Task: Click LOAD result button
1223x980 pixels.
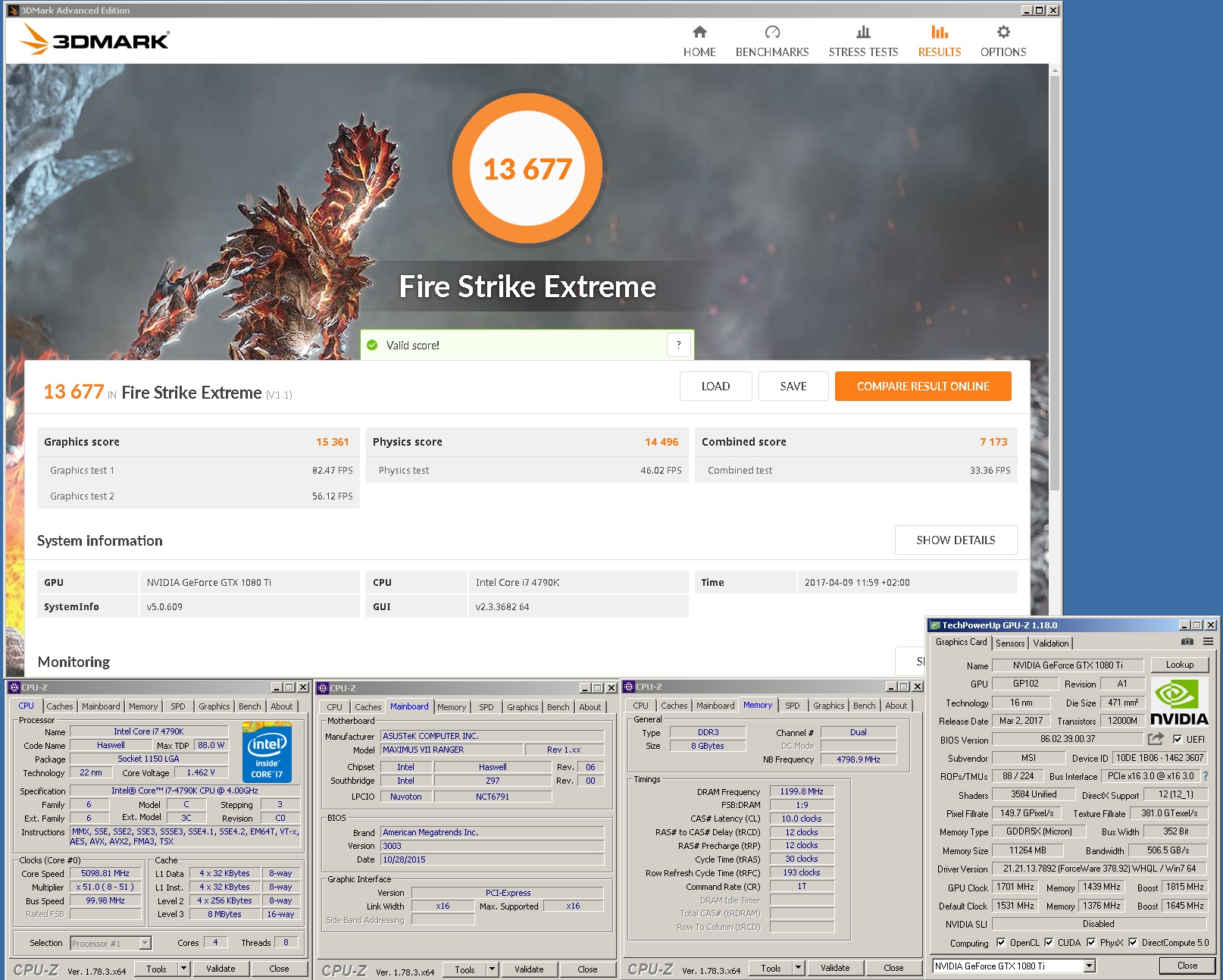Action: (x=715, y=386)
